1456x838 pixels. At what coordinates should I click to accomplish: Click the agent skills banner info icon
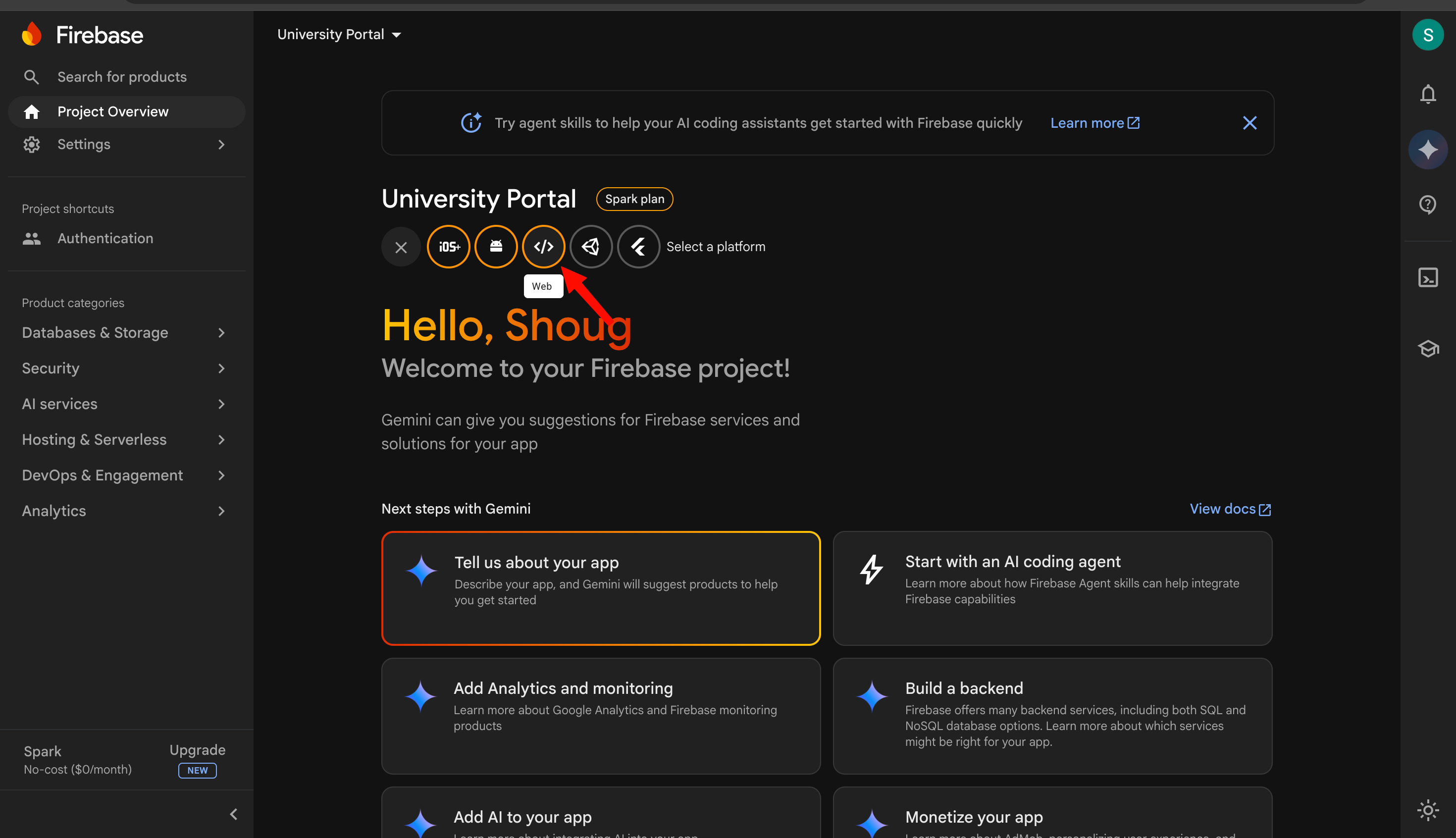pyautogui.click(x=471, y=123)
